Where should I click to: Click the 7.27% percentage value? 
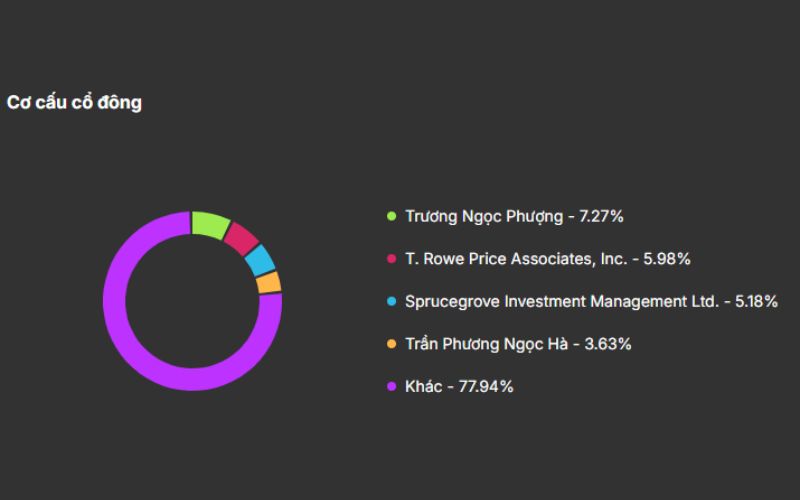coord(602,216)
